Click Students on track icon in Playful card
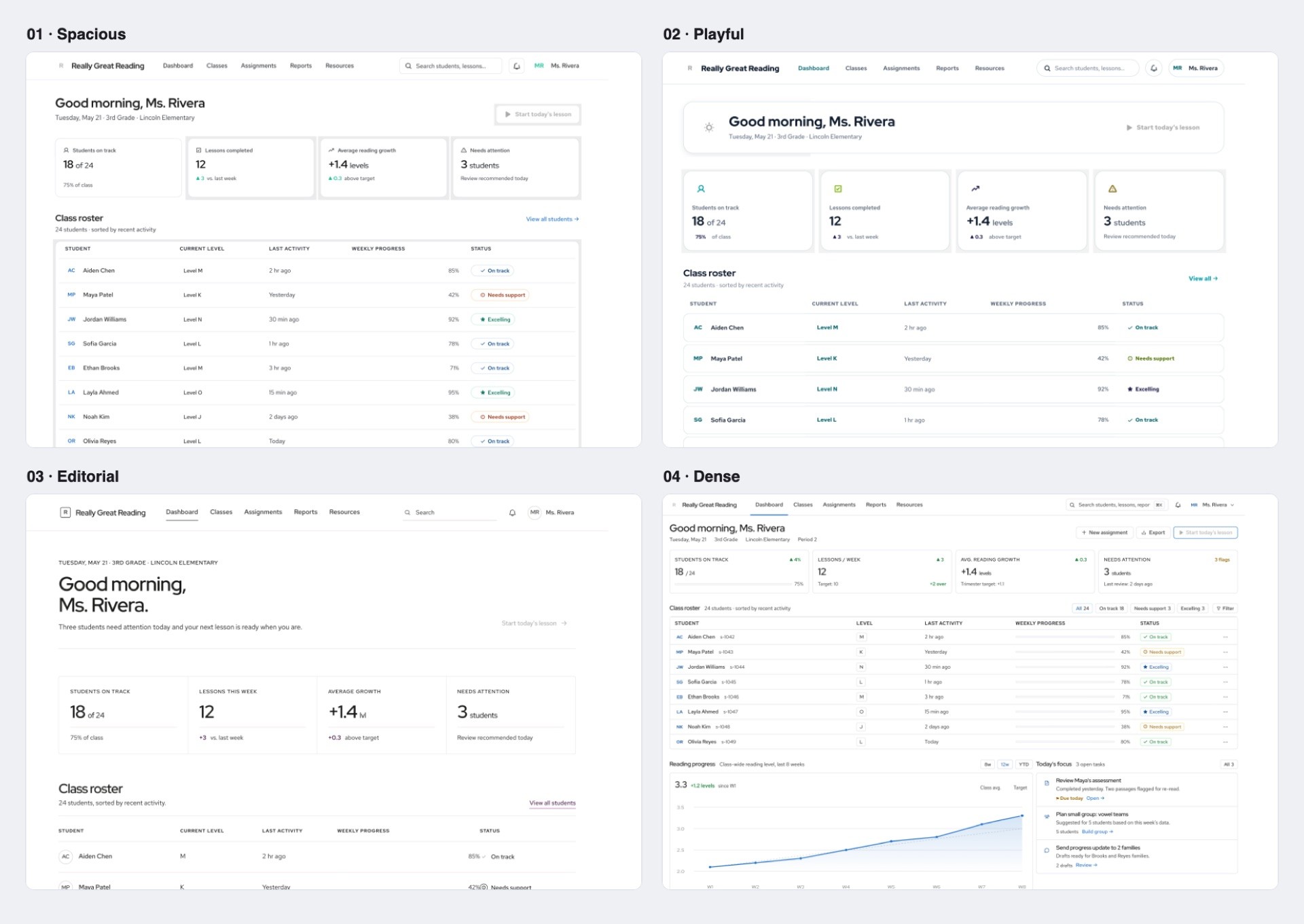Screen dimensions: 1304x924 tap(701, 189)
